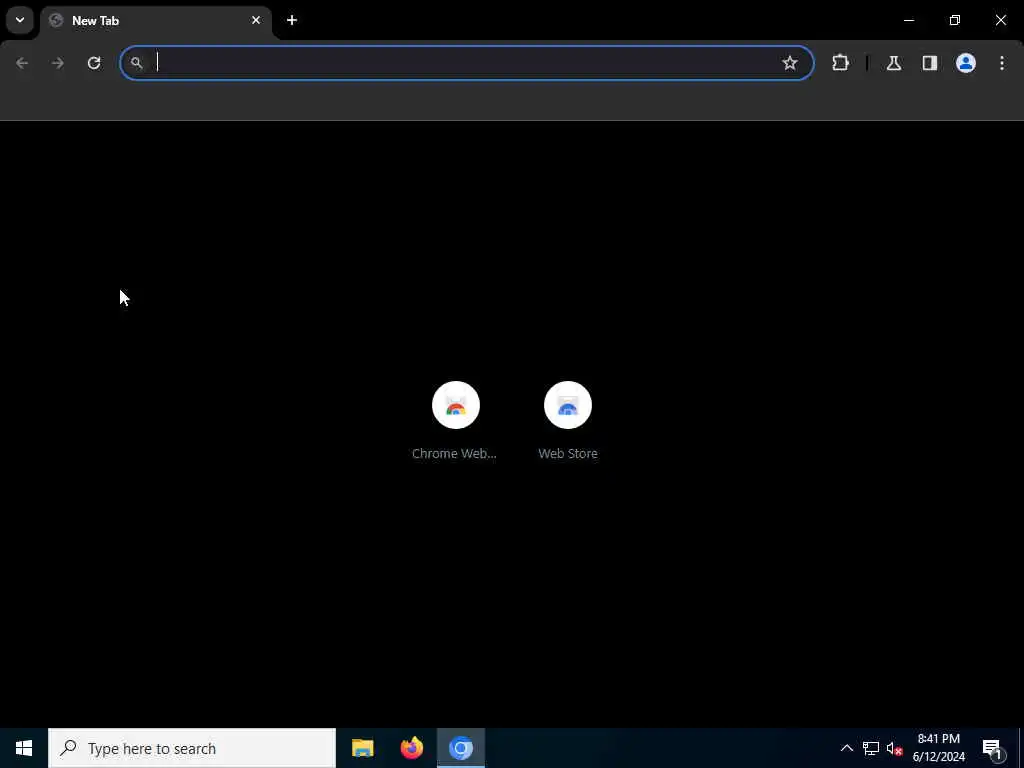Click the muted volume tray icon

coord(894,748)
